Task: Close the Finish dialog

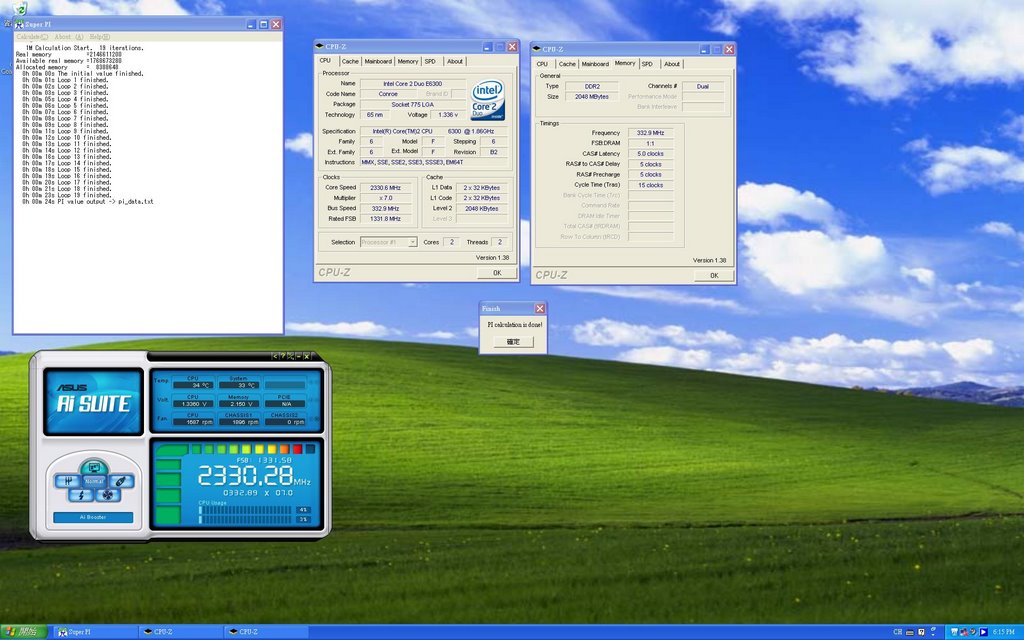Action: [539, 308]
